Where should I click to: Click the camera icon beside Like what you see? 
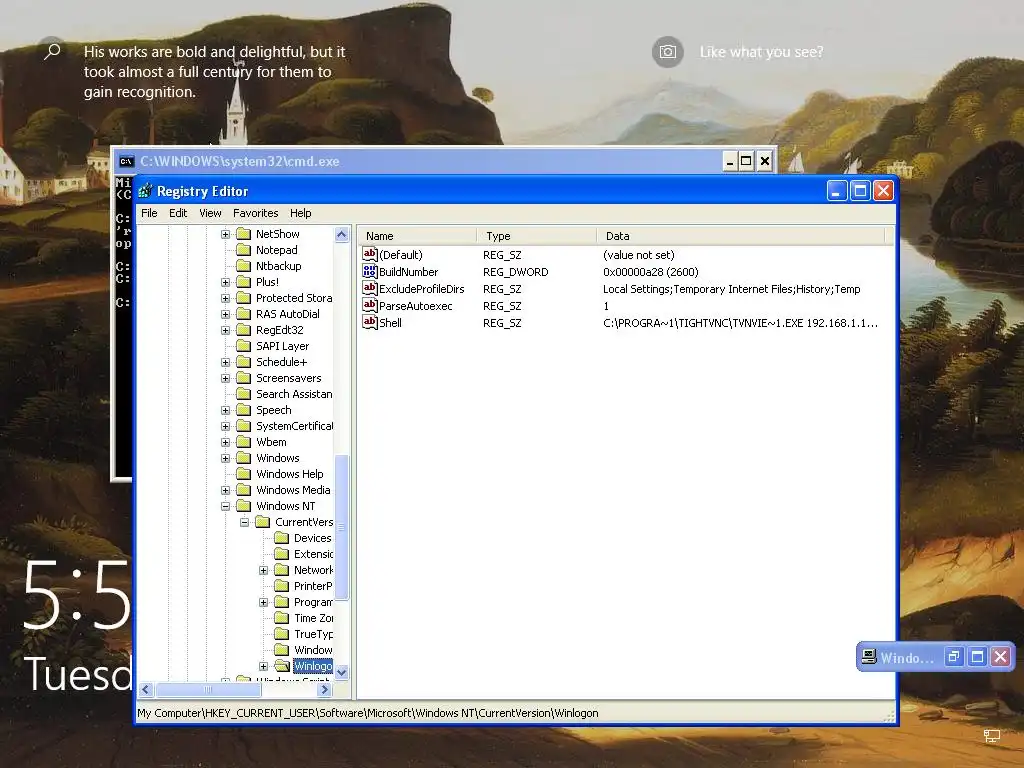click(x=667, y=52)
